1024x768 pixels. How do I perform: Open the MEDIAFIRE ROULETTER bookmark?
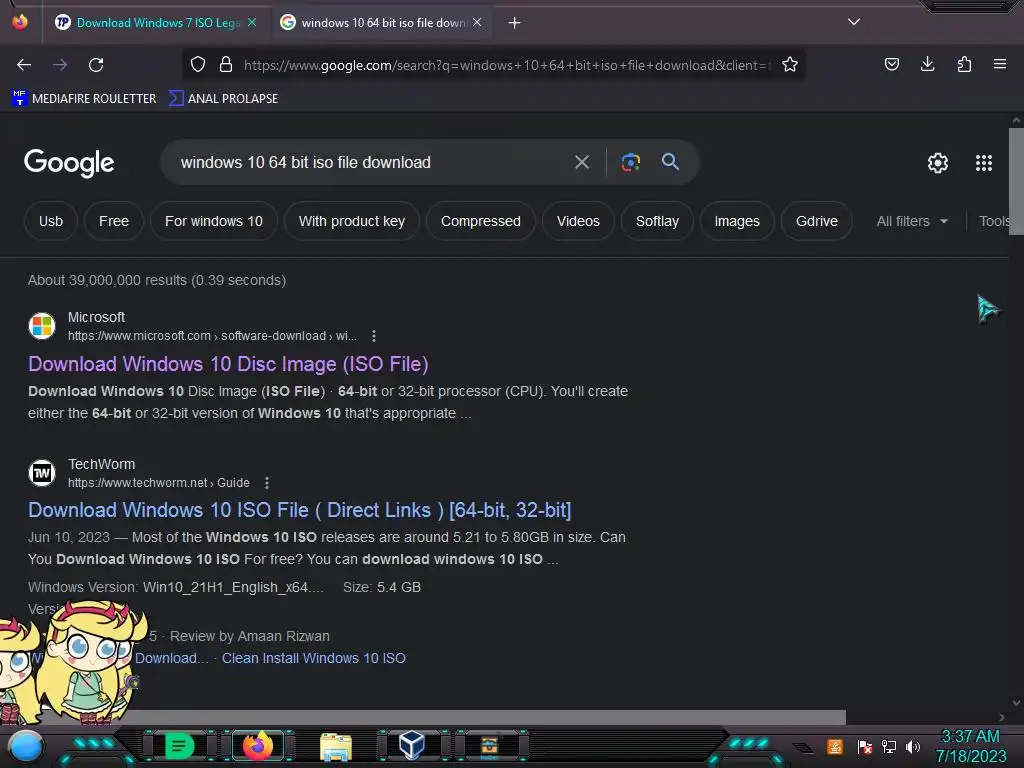click(84, 99)
